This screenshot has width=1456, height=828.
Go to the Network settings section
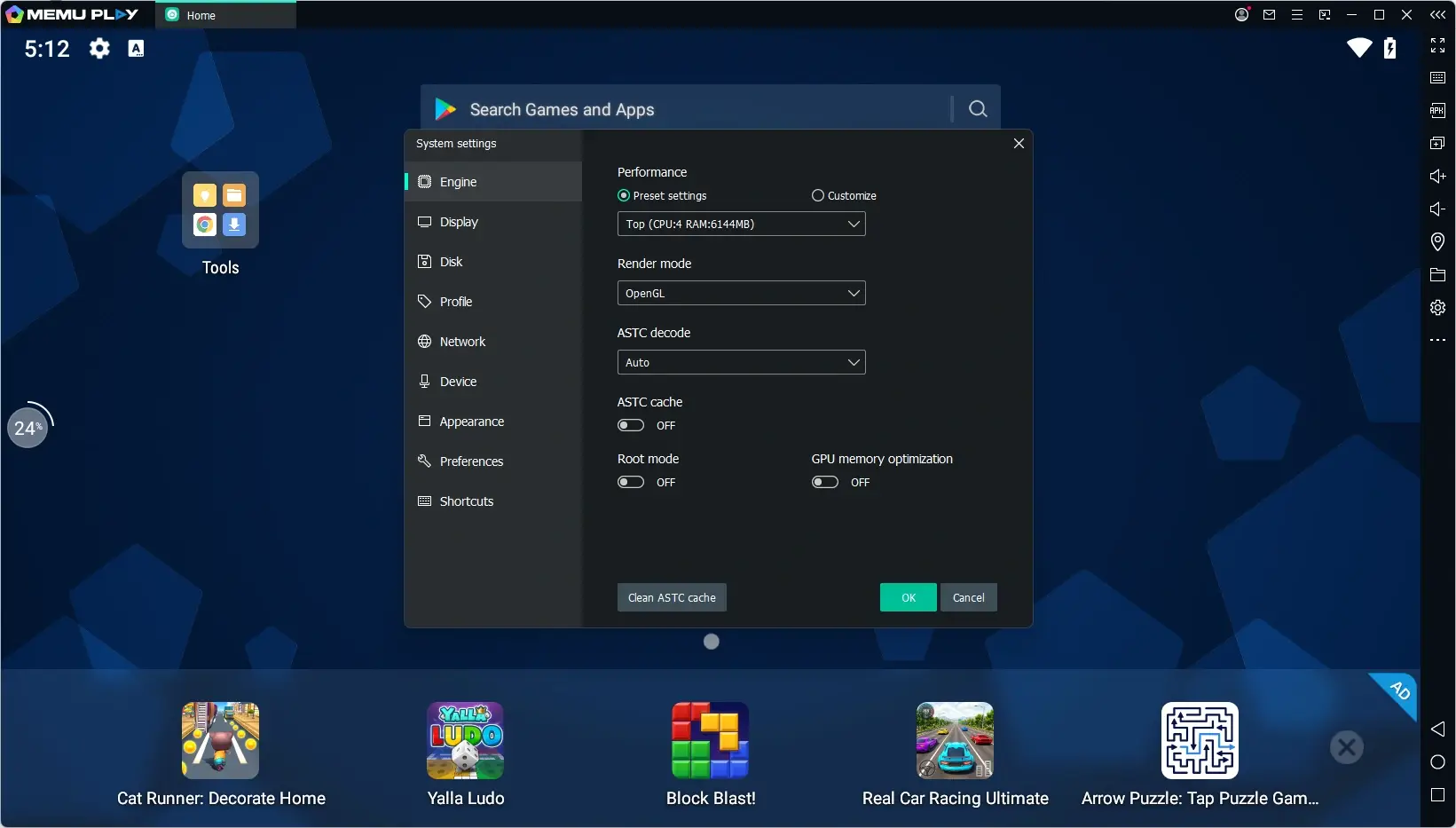coord(493,342)
